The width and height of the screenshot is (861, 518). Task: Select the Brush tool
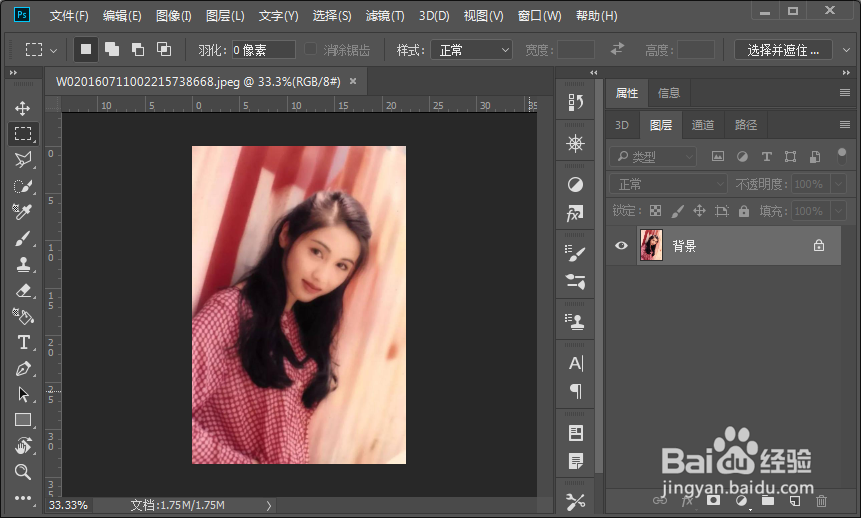pyautogui.click(x=23, y=238)
